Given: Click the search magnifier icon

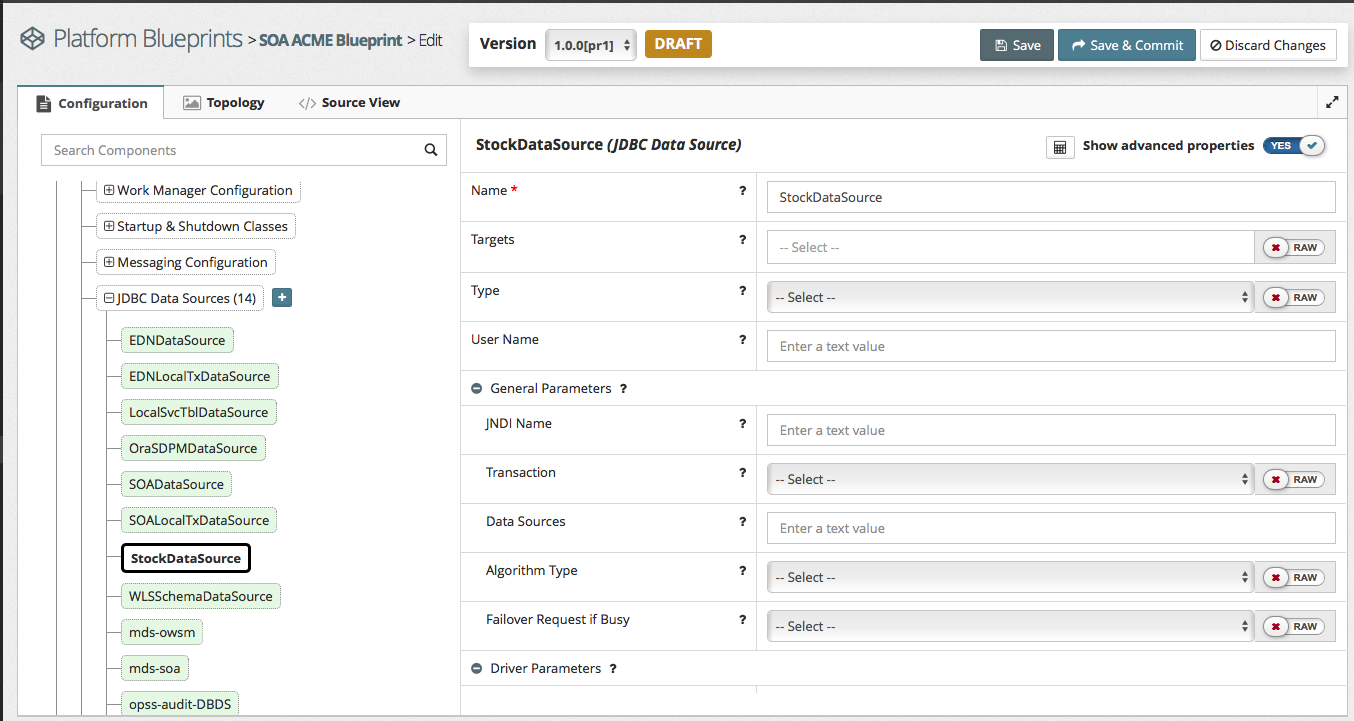Looking at the screenshot, I should tap(431, 150).
